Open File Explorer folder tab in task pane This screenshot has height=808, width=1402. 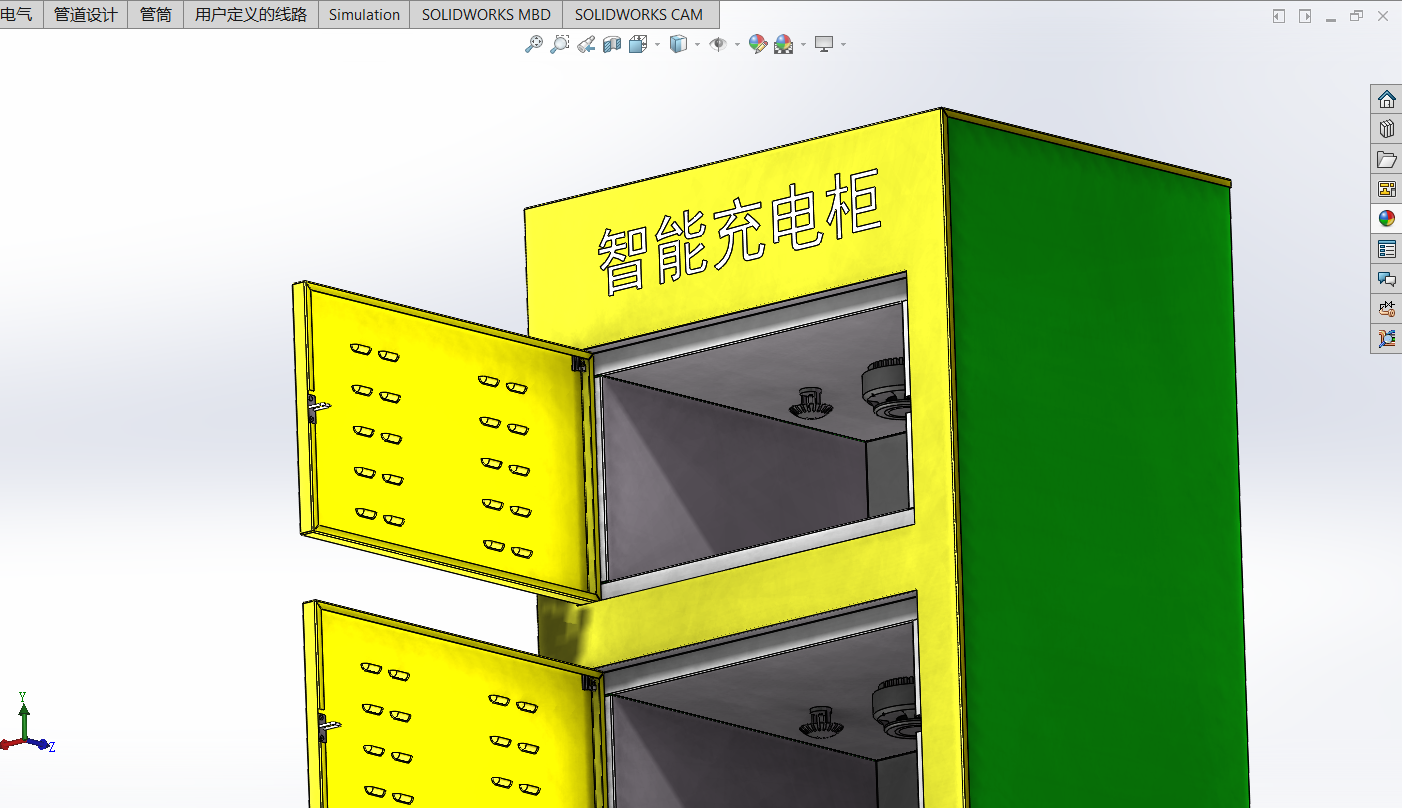point(1386,159)
